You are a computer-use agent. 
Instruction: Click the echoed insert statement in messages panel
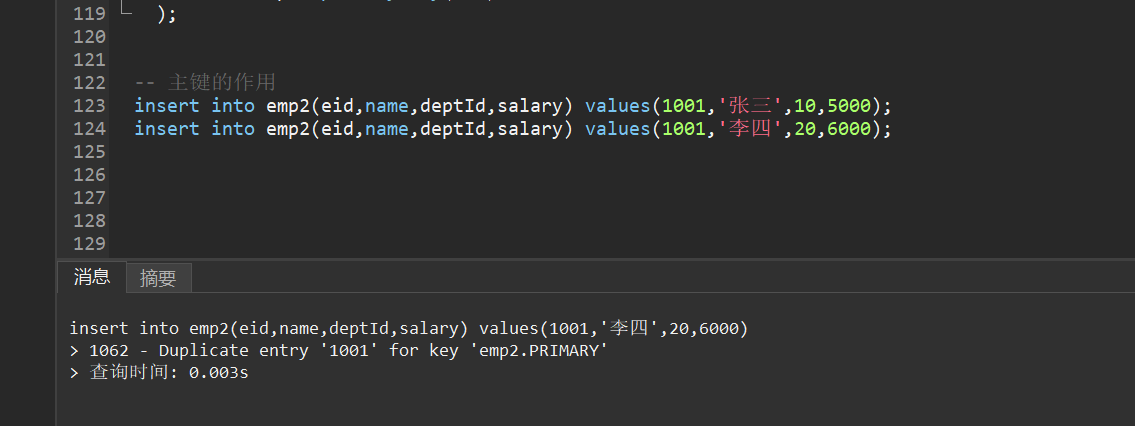(408, 329)
